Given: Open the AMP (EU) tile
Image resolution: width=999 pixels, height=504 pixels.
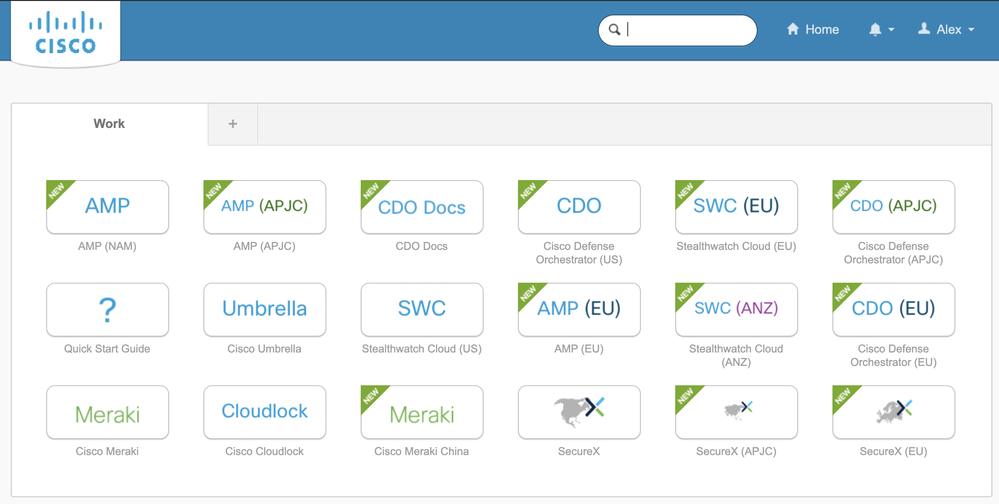Looking at the screenshot, I should tap(579, 310).
